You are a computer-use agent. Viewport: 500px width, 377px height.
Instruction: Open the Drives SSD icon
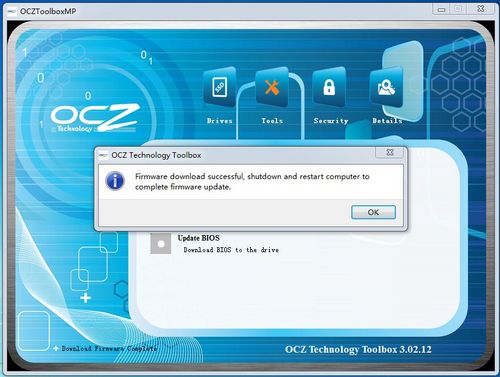pyautogui.click(x=220, y=87)
